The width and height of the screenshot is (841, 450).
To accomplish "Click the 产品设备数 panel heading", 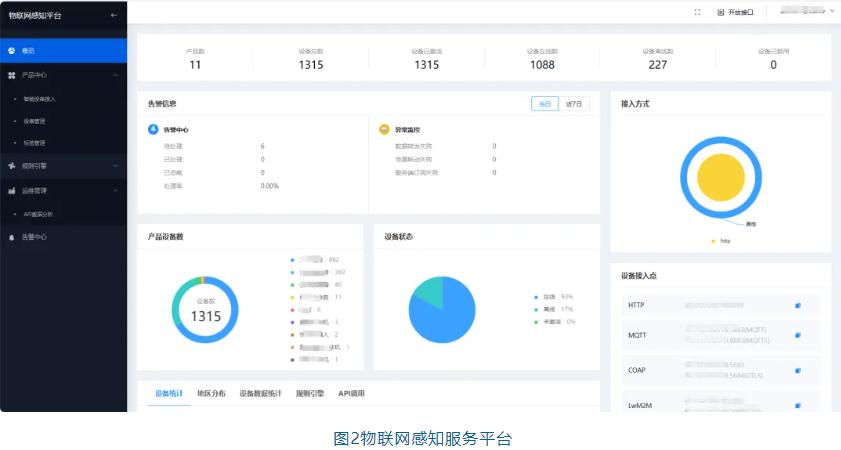I will click(166, 237).
